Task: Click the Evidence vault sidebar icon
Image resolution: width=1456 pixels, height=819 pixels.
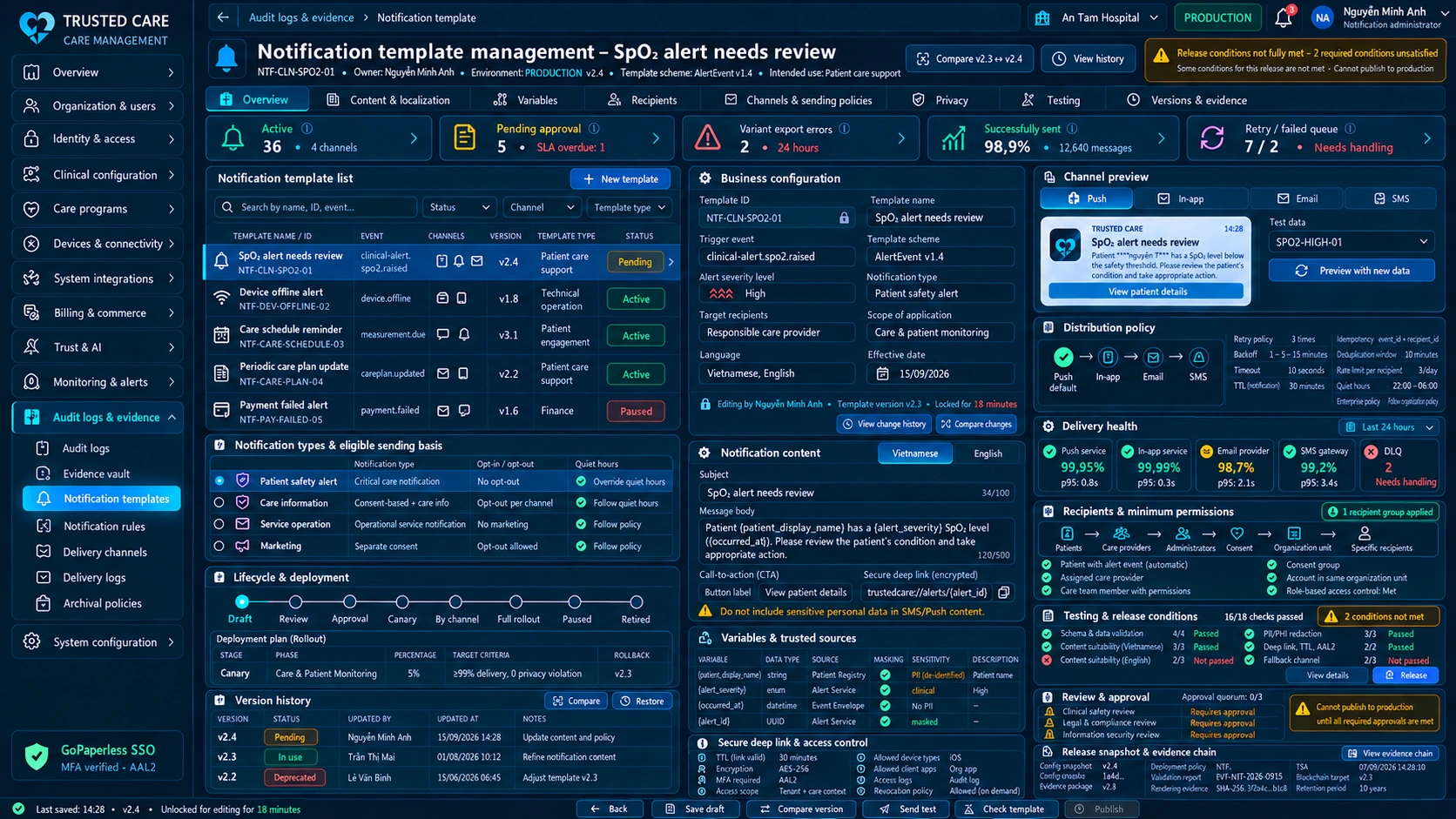Action: pyautogui.click(x=43, y=473)
